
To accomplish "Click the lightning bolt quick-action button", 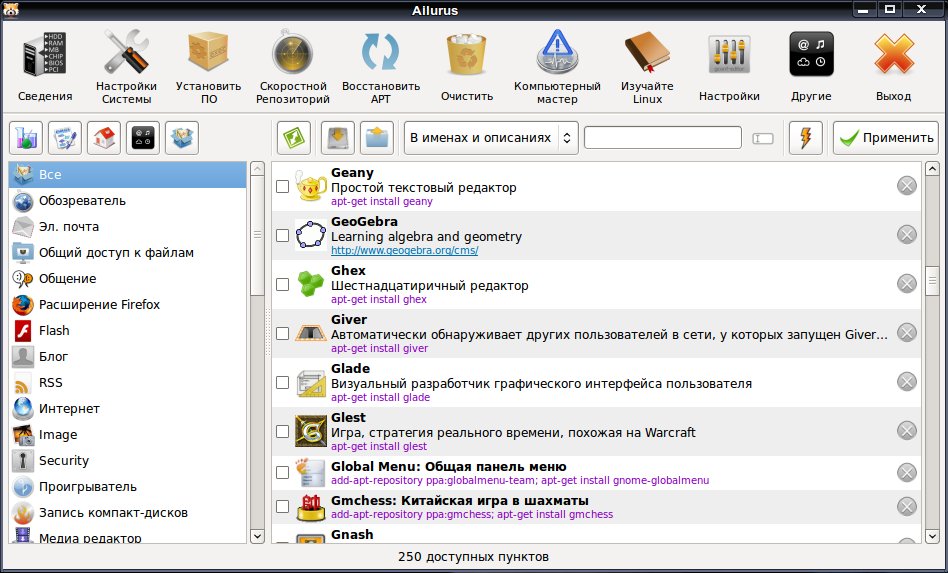I will pyautogui.click(x=806, y=138).
